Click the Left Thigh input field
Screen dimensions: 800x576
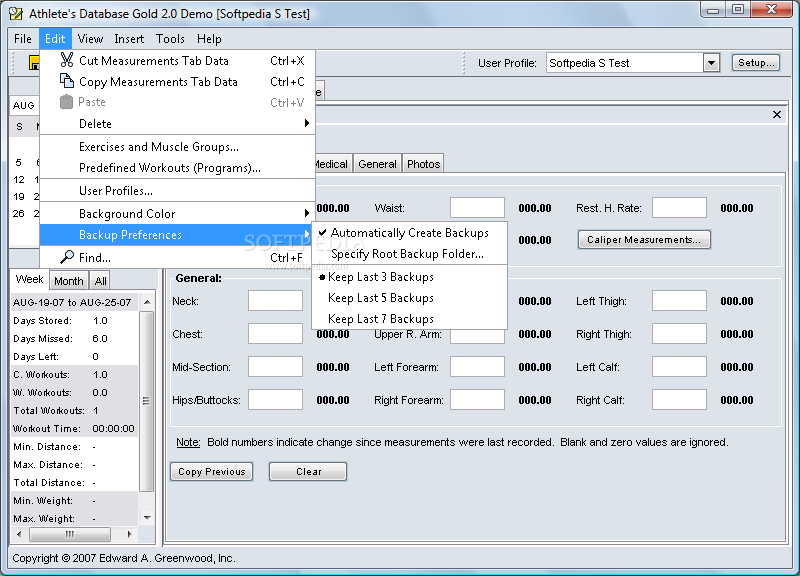pos(679,300)
